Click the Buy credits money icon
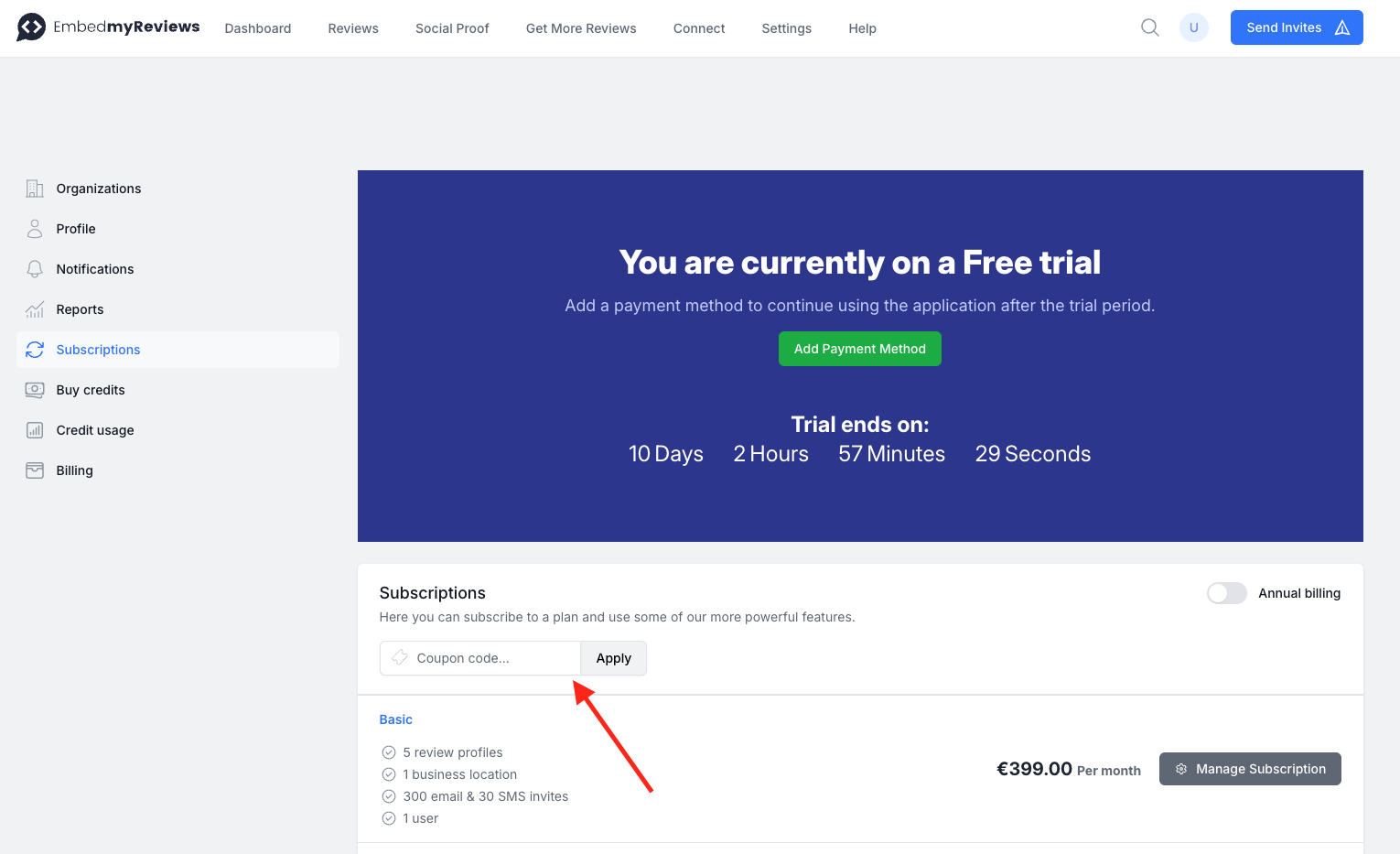The height and width of the screenshot is (854, 1400). point(35,390)
